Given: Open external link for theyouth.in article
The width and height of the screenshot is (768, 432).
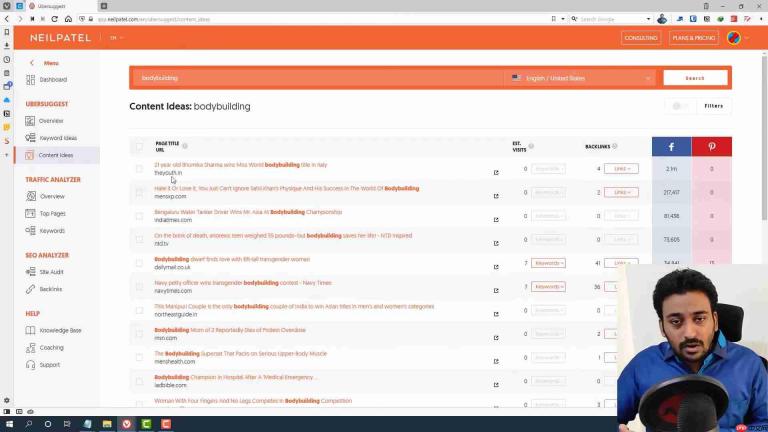Looking at the screenshot, I should click(496, 172).
